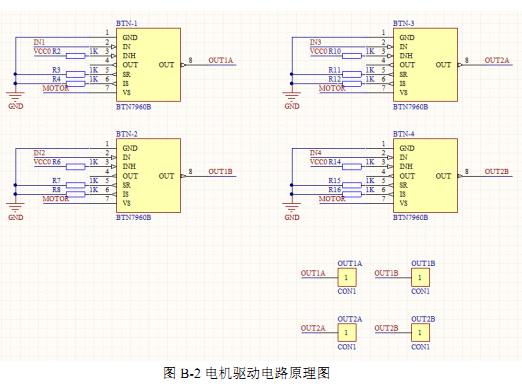Click the OUT2A CON1 connector symbol

click(x=347, y=333)
